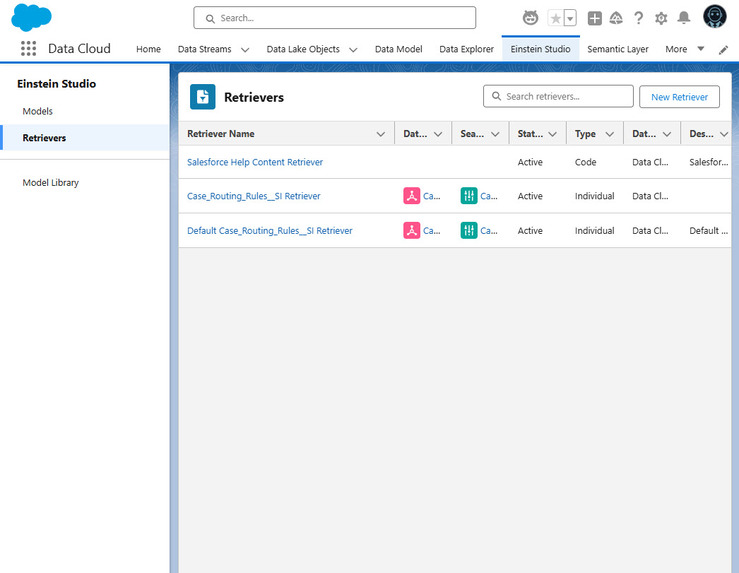Image resolution: width=739 pixels, height=573 pixels.
Task: Click Ca... data space link in Case_Routing_Rules__SI row
Action: pyautogui.click(x=431, y=196)
